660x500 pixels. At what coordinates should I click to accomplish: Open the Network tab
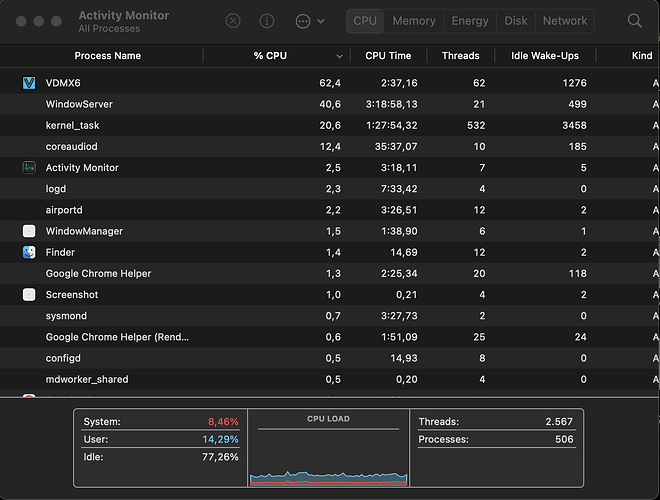564,21
